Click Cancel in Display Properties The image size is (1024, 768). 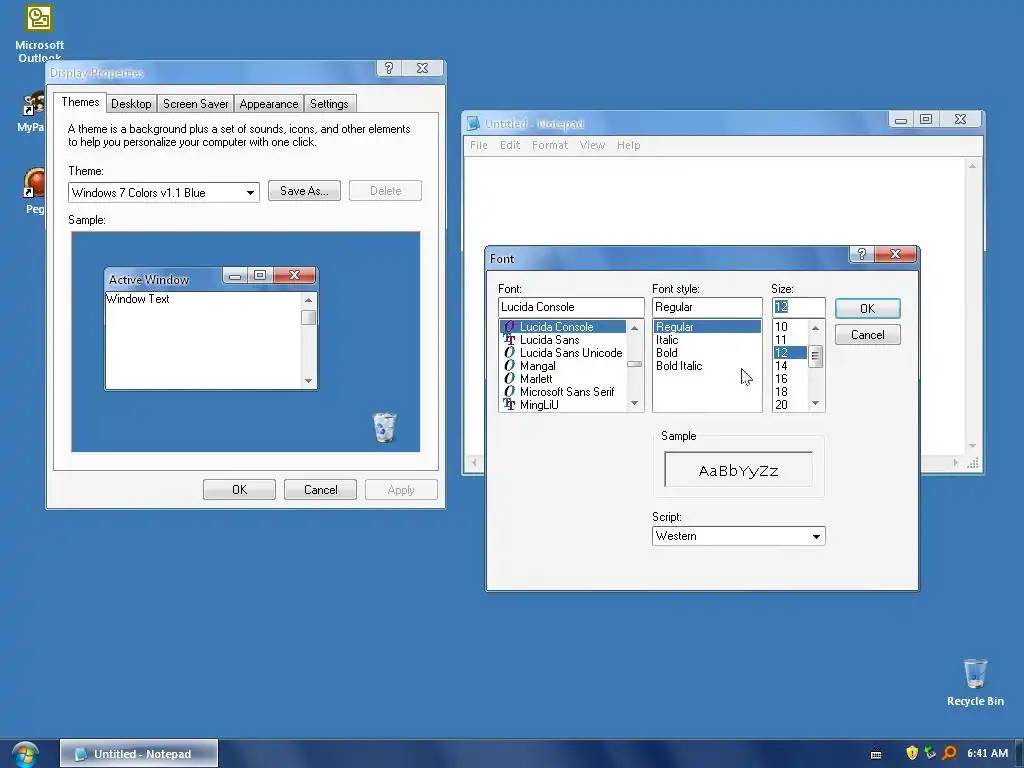(320, 490)
